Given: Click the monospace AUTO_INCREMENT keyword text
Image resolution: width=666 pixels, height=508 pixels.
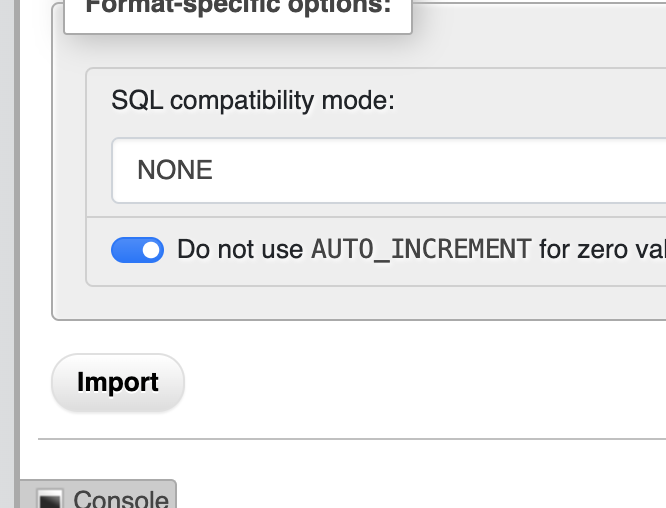Looking at the screenshot, I should 421,250.
